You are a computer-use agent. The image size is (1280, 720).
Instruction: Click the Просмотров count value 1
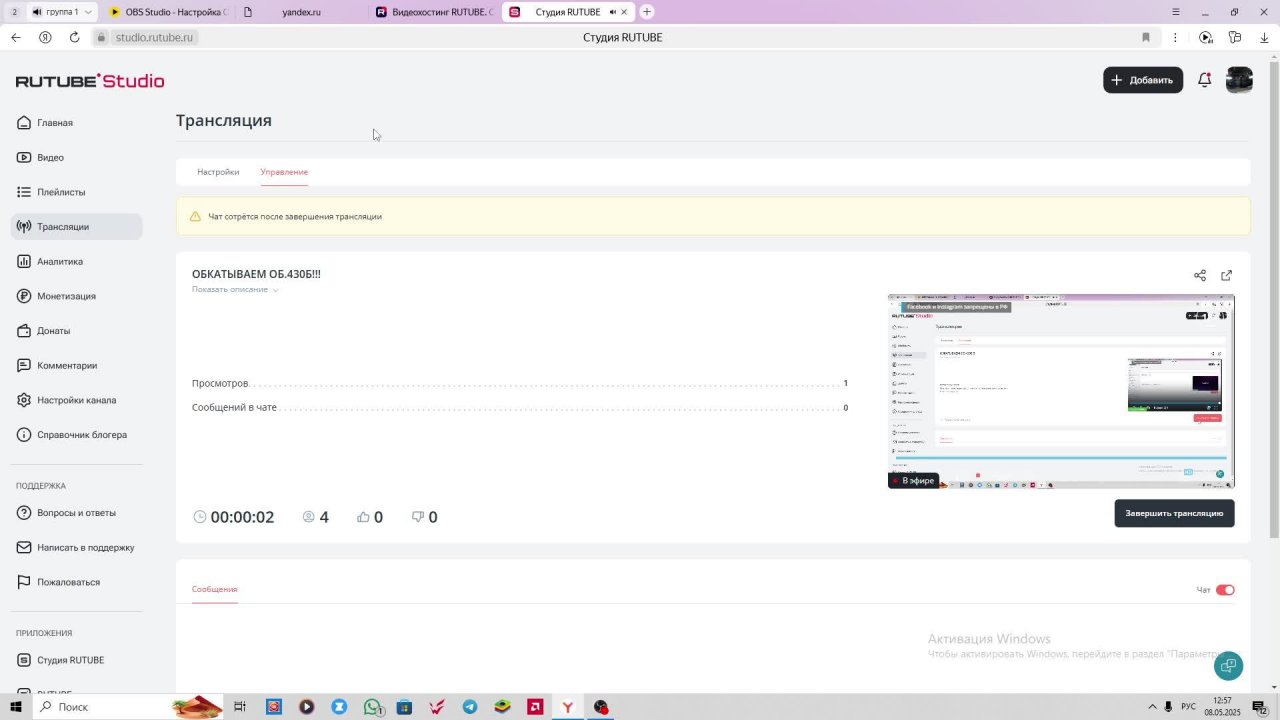click(845, 383)
